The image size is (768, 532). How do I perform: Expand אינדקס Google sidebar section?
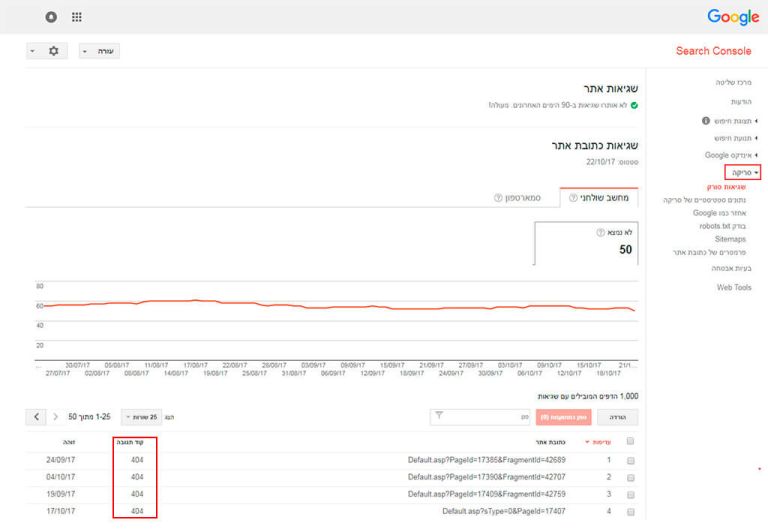732,155
